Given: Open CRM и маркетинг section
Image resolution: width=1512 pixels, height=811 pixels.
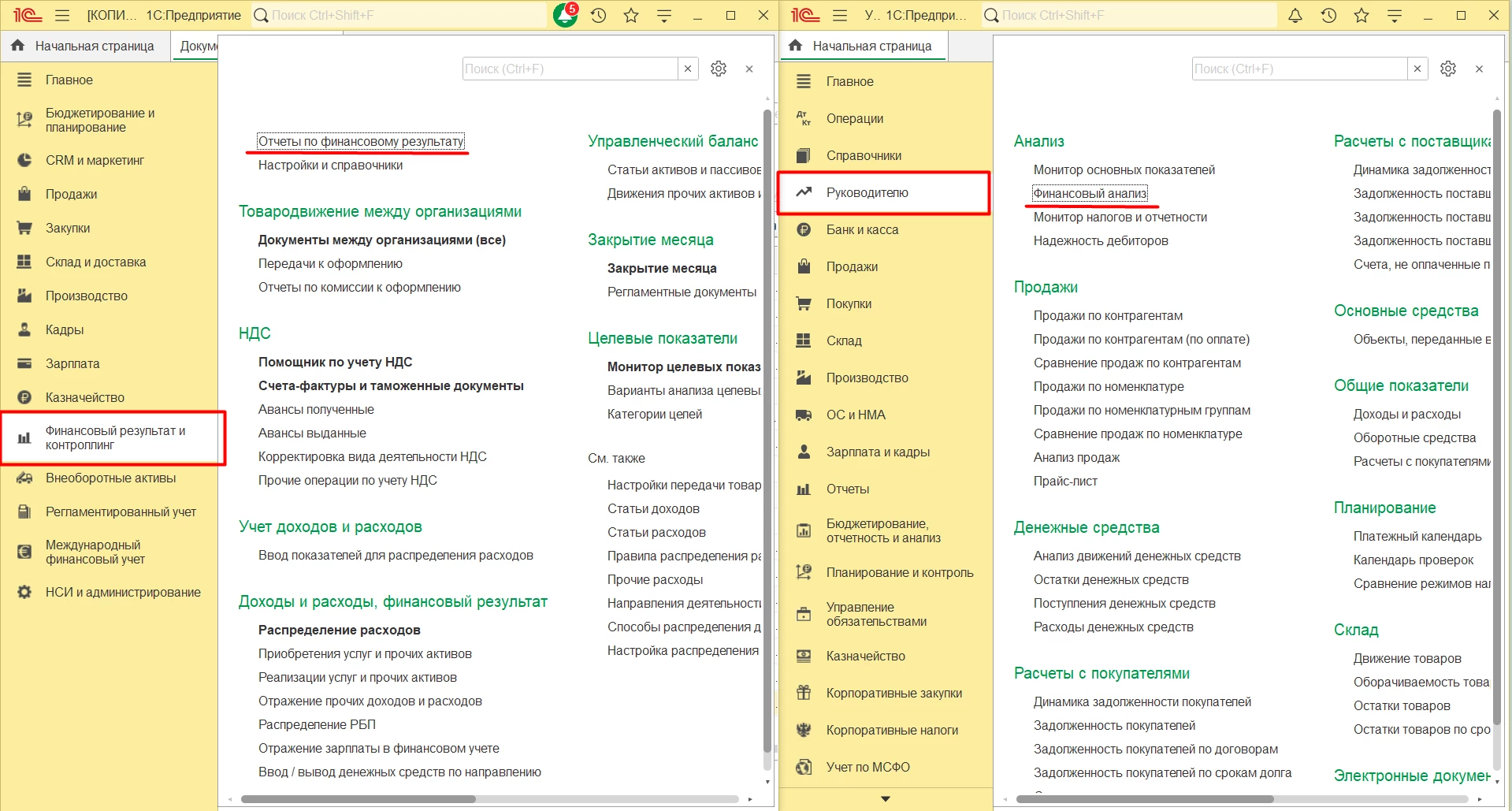Looking at the screenshot, I should (x=109, y=160).
